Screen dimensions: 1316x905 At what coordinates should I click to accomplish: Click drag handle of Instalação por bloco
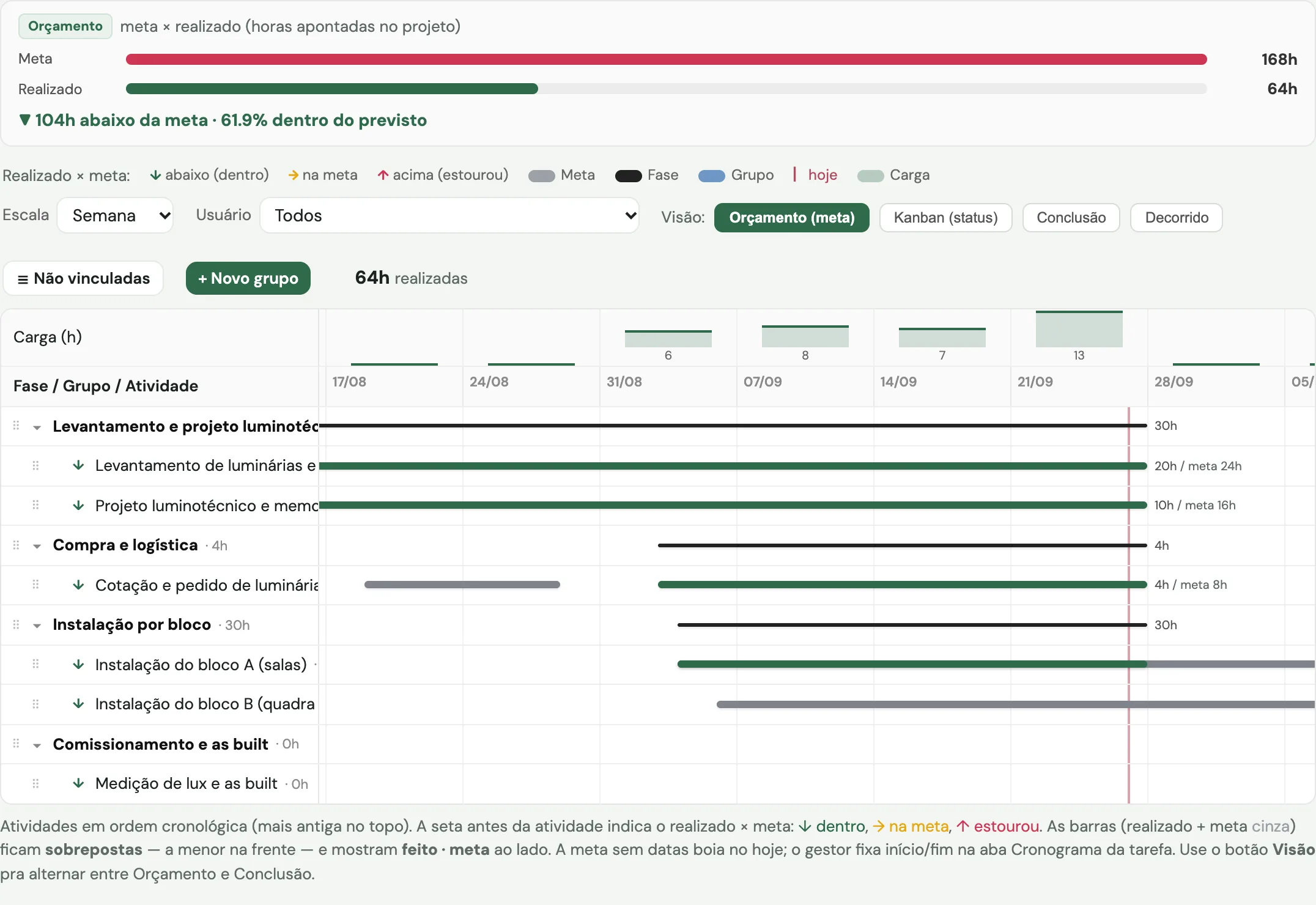coord(17,624)
